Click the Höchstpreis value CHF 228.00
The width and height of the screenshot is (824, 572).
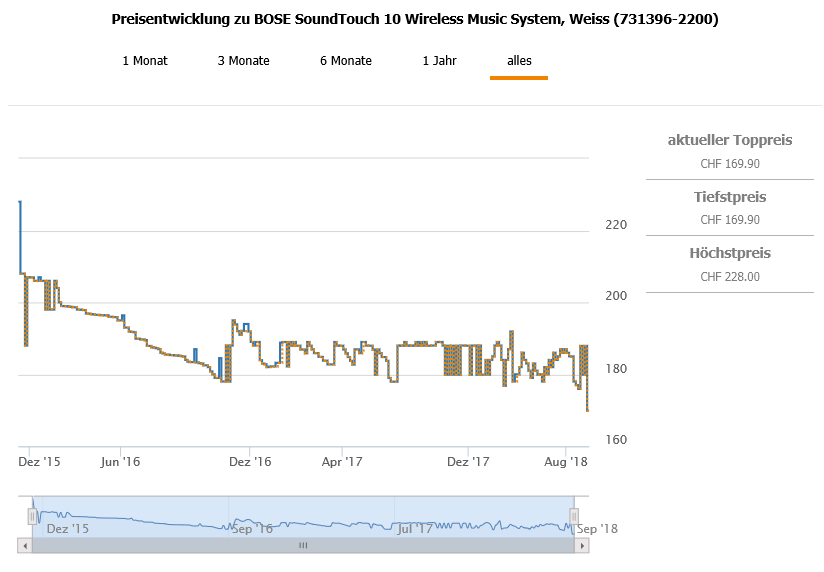coord(729,277)
